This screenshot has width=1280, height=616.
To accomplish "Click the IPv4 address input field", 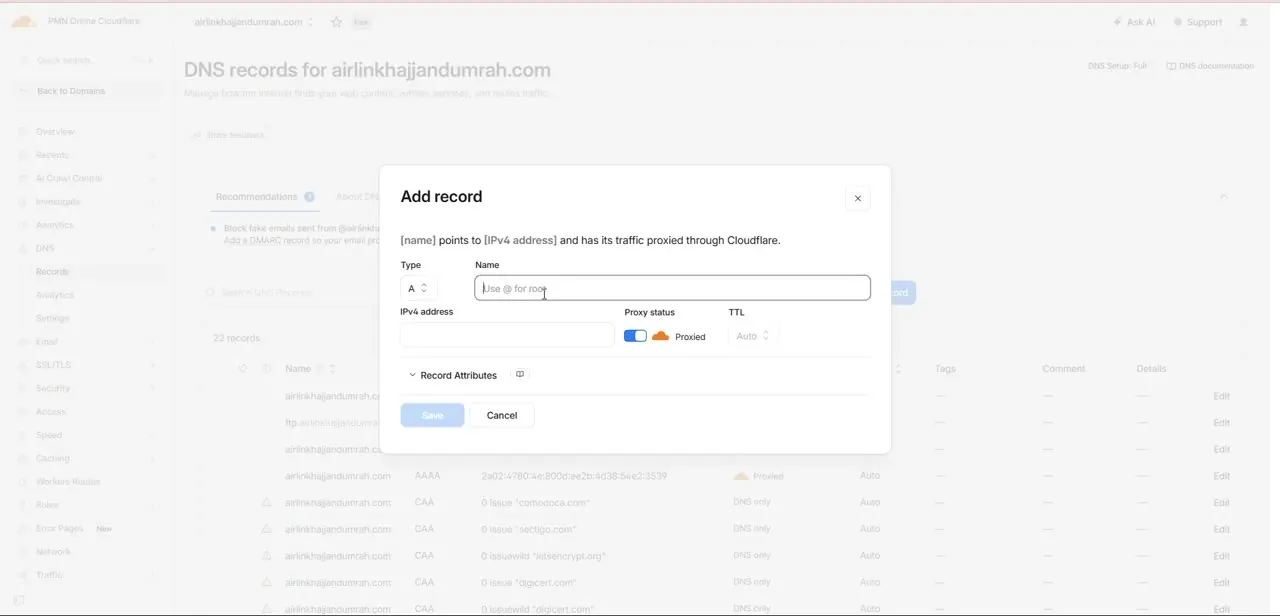I will click(x=507, y=336).
